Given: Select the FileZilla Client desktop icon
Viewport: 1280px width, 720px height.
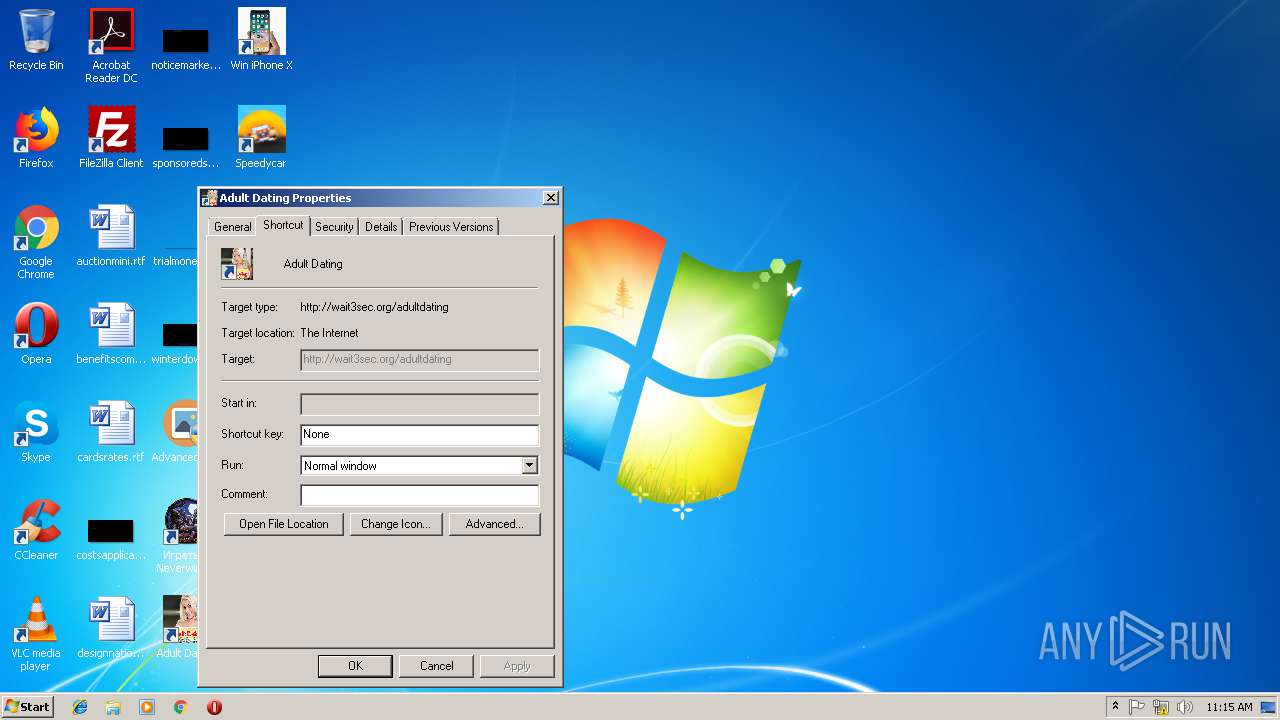Looking at the screenshot, I should point(111,138).
